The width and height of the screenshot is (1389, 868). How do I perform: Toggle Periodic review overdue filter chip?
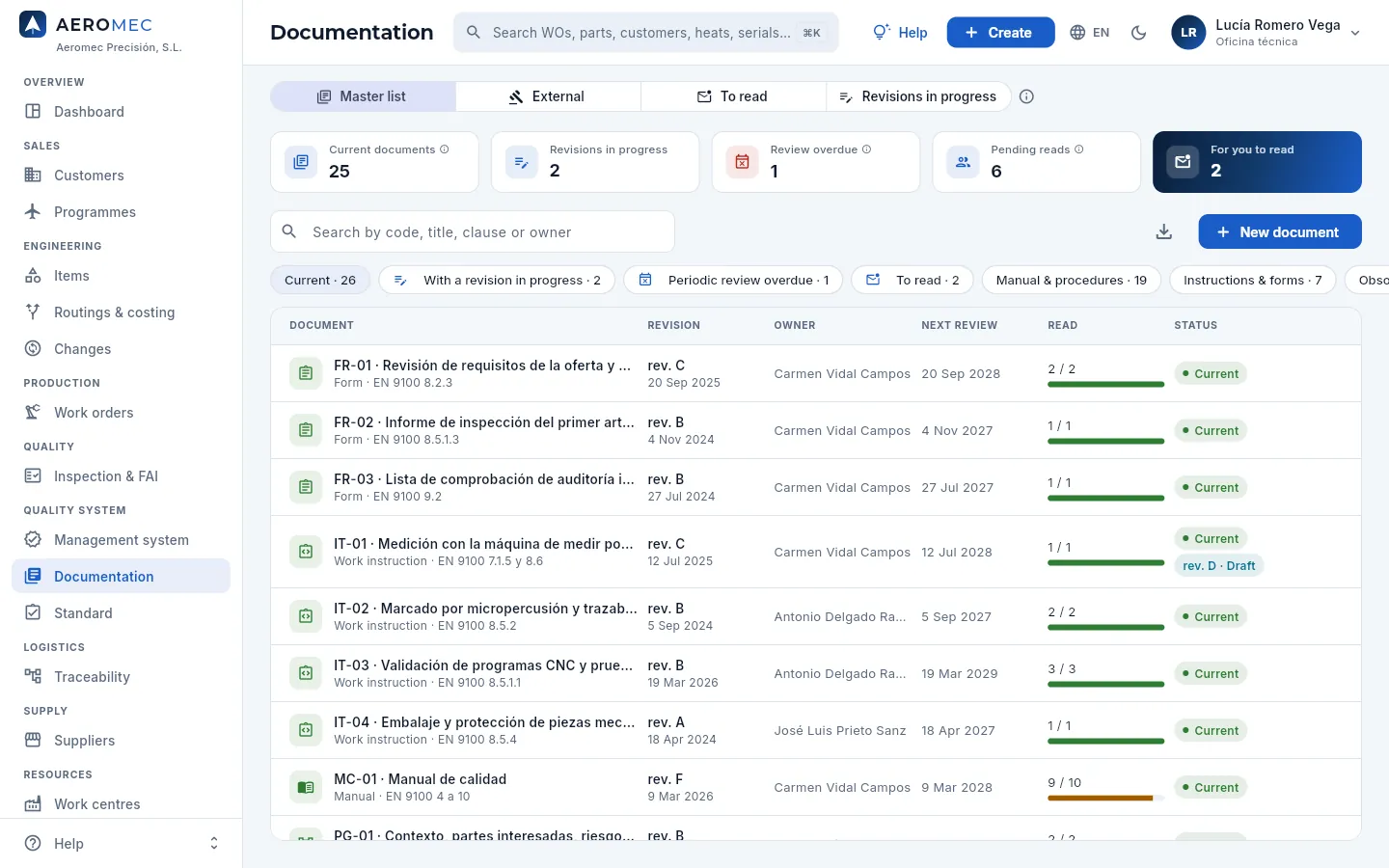tap(733, 280)
